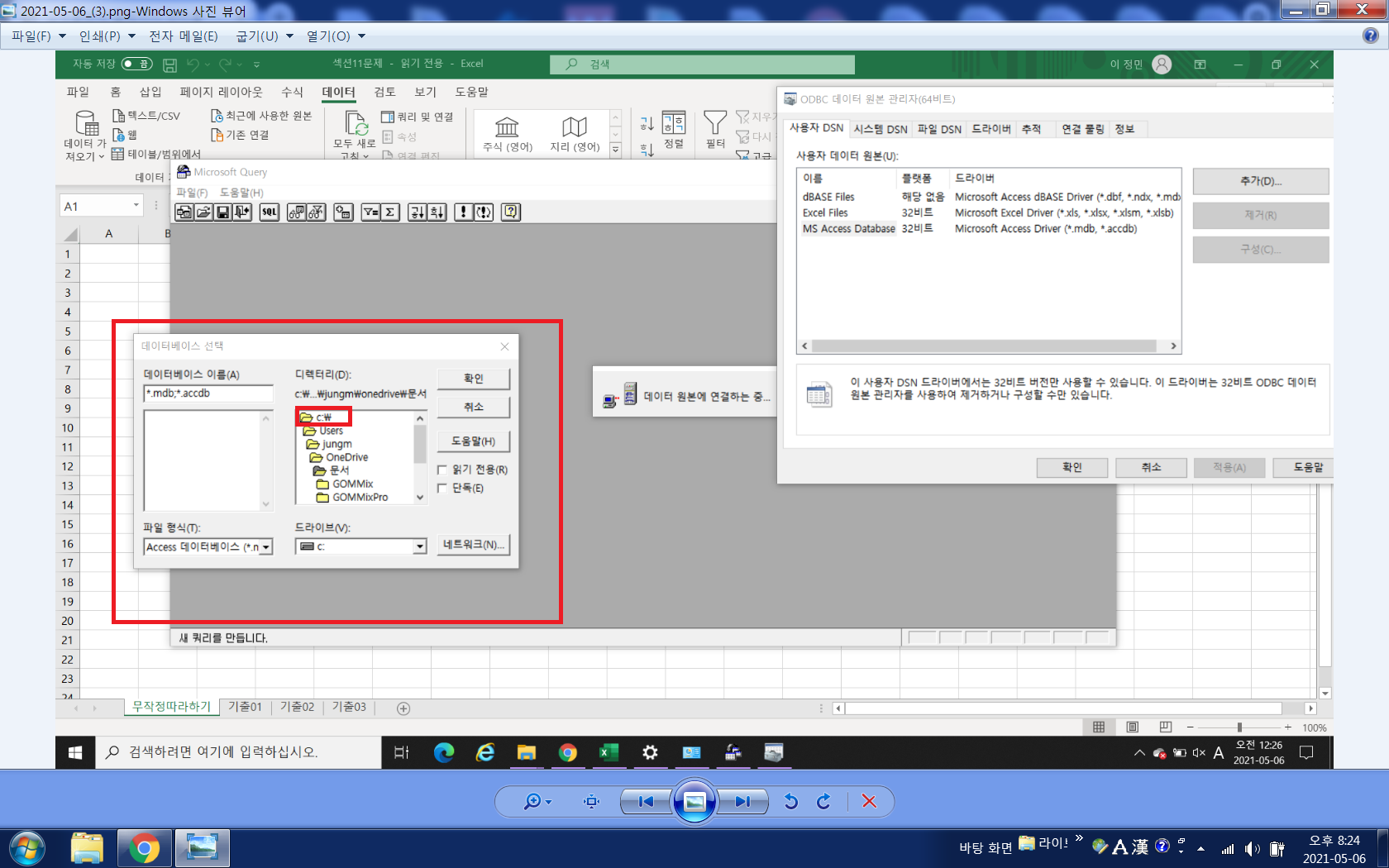Rotate the image clockwise
Viewport: 1389px width, 868px height.
(x=823, y=801)
